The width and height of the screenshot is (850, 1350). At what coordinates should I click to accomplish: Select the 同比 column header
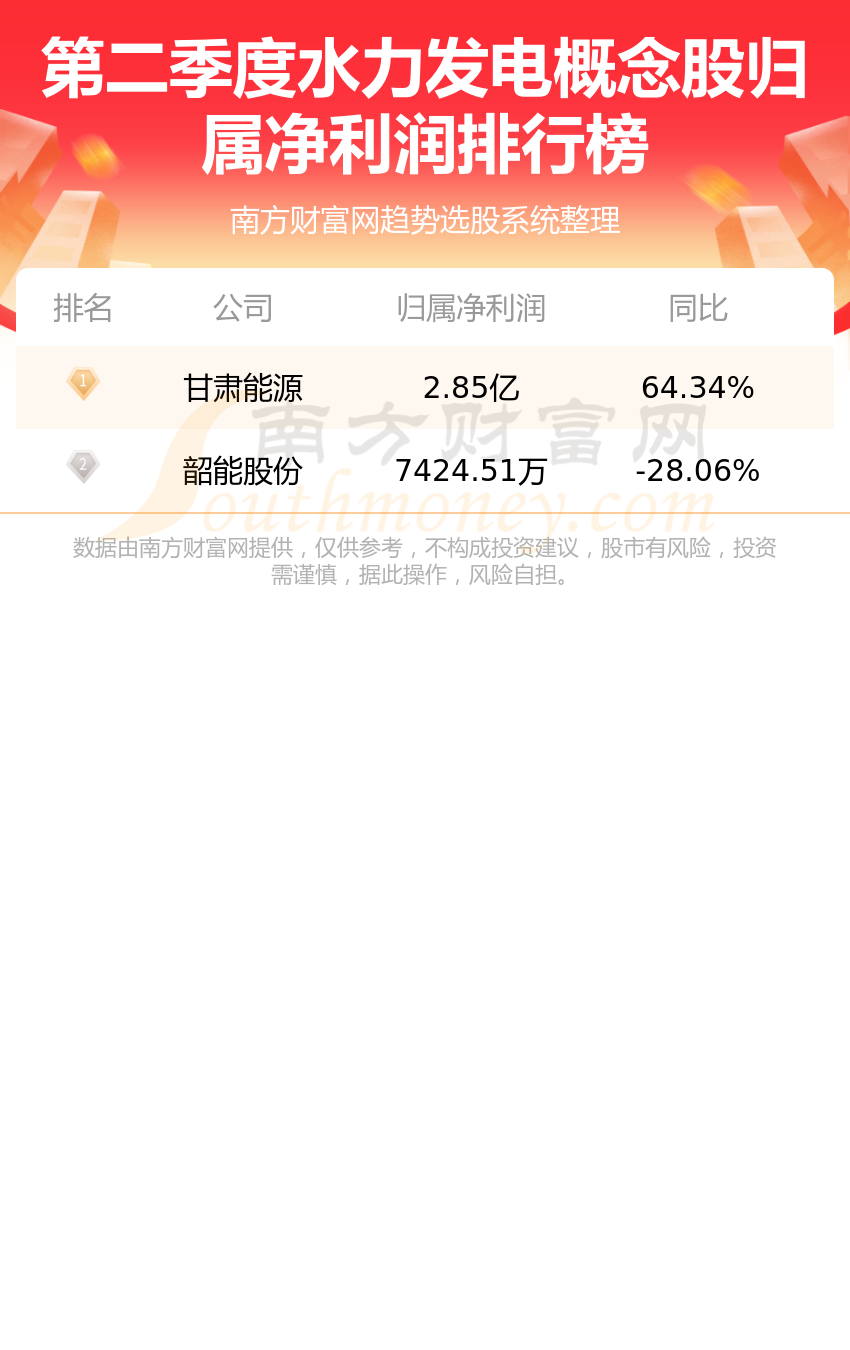(x=698, y=308)
